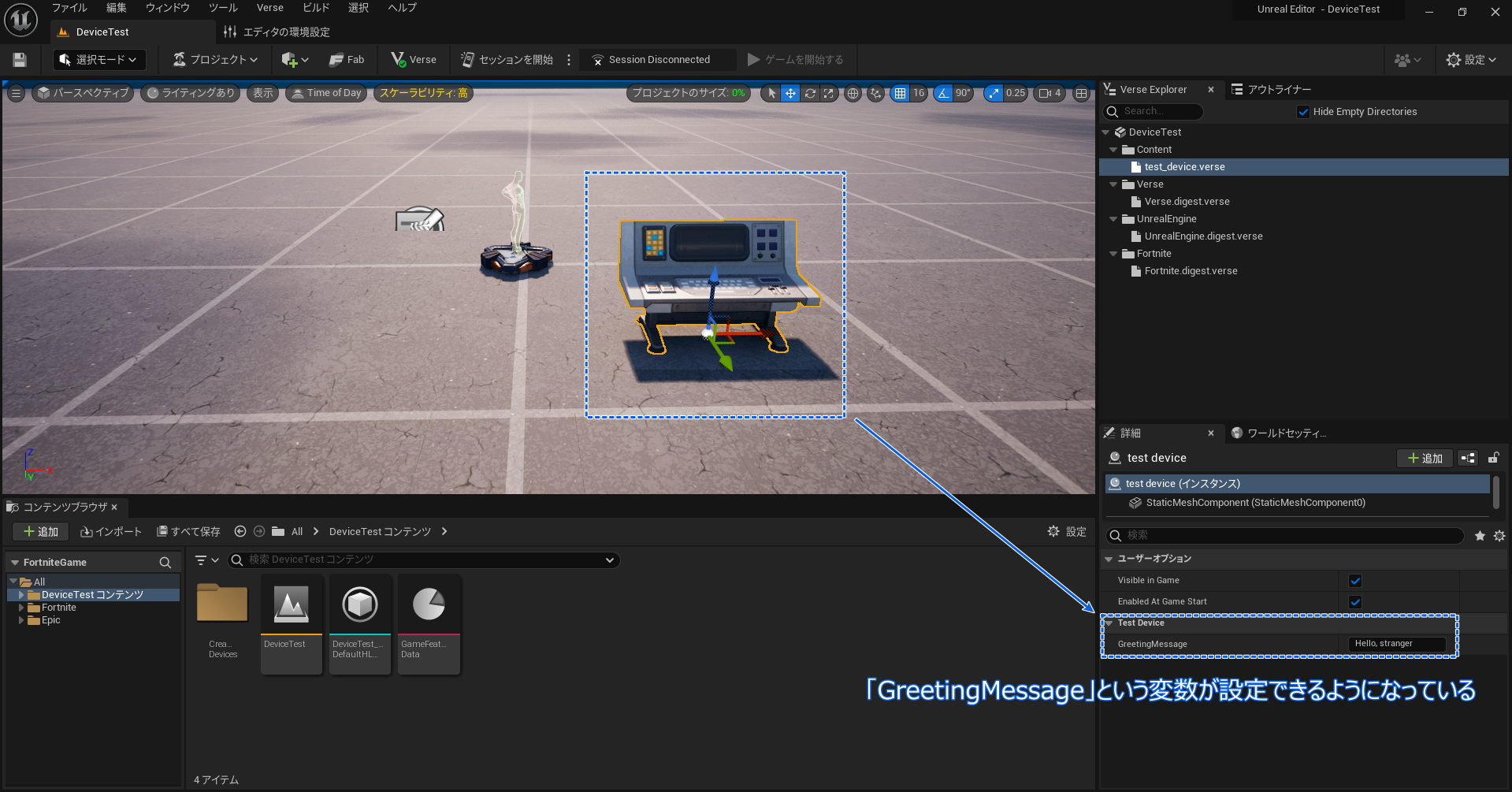Disable Visible in Game option
This screenshot has height=792, width=1512.
[1354, 580]
